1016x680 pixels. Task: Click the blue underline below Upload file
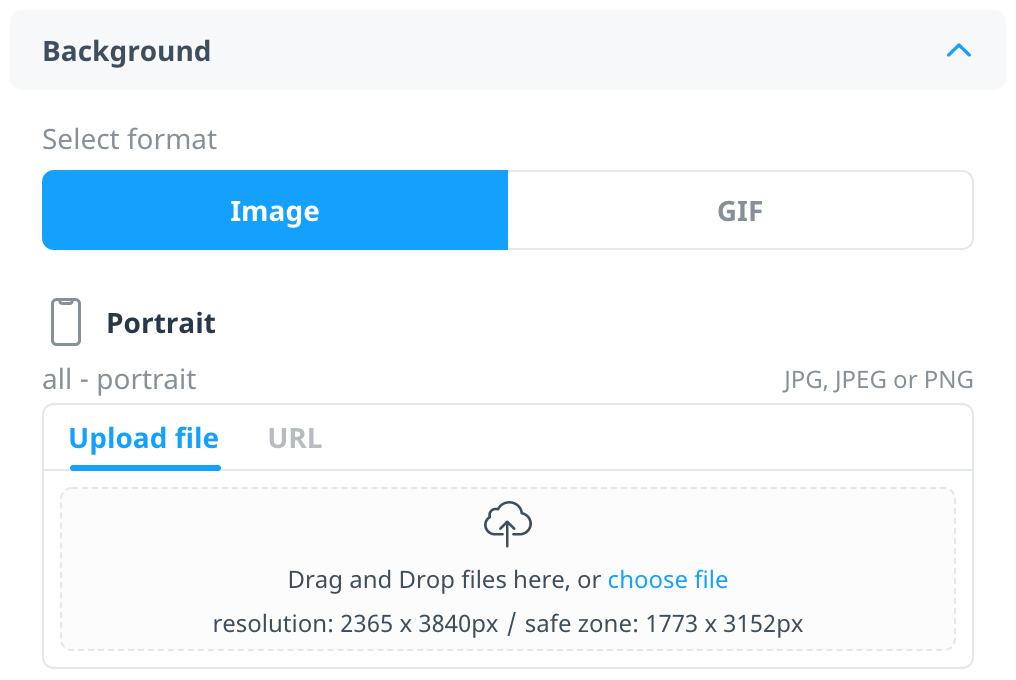pos(145,467)
